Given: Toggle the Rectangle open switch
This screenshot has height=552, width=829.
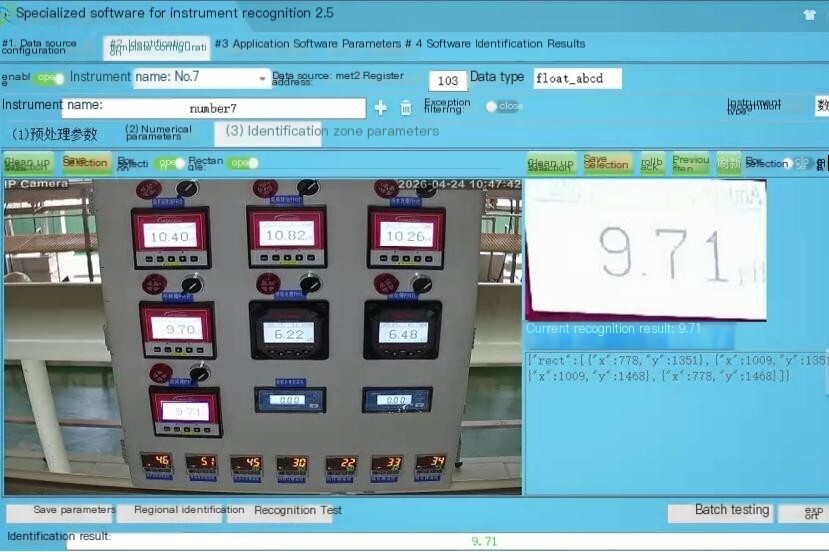Looking at the screenshot, I should (244, 163).
